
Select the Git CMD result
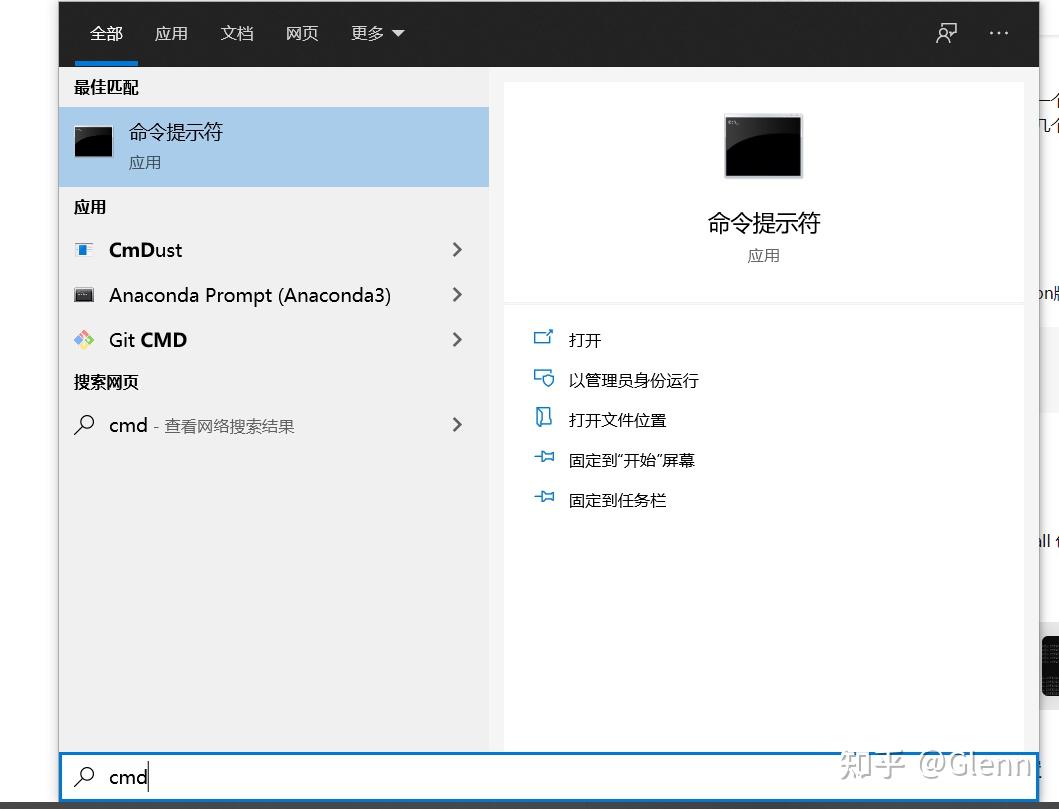coord(274,340)
